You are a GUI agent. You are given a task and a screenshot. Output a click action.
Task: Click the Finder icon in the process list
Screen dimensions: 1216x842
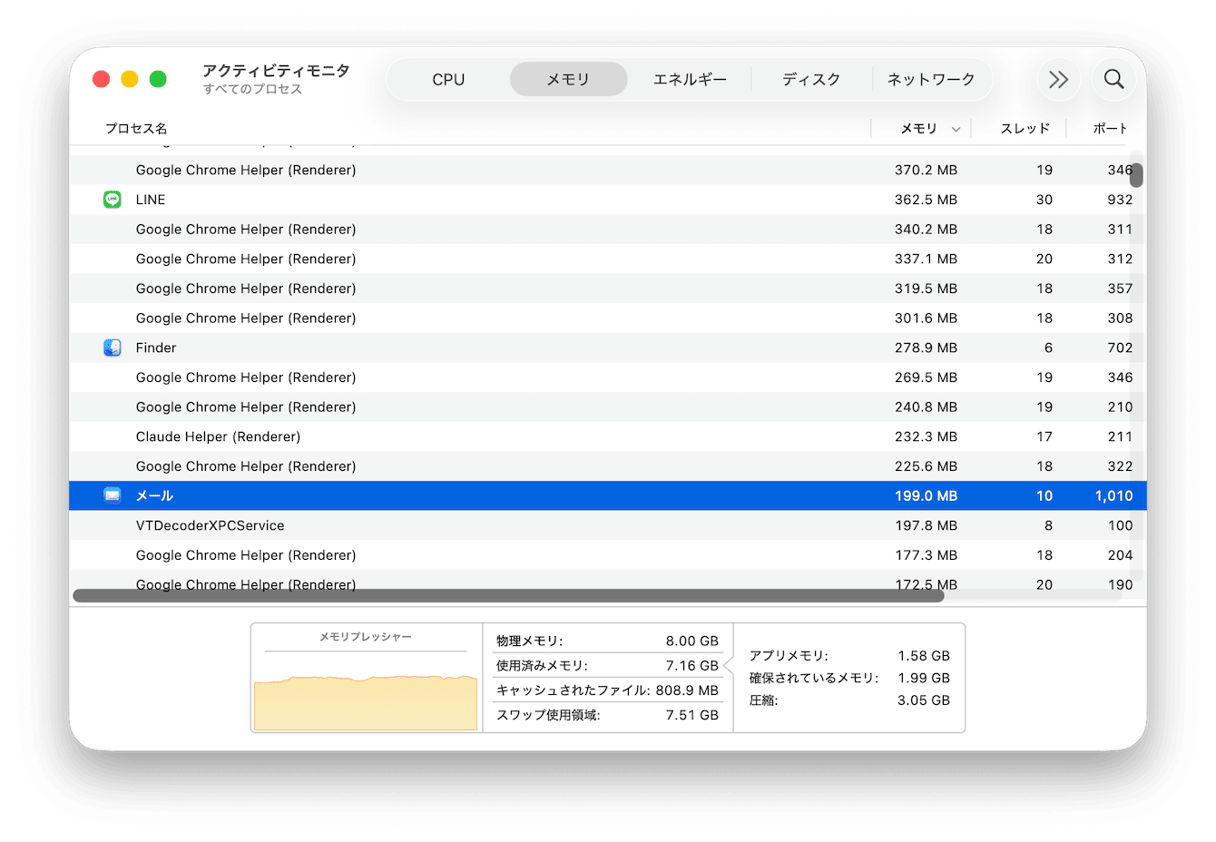(x=112, y=347)
